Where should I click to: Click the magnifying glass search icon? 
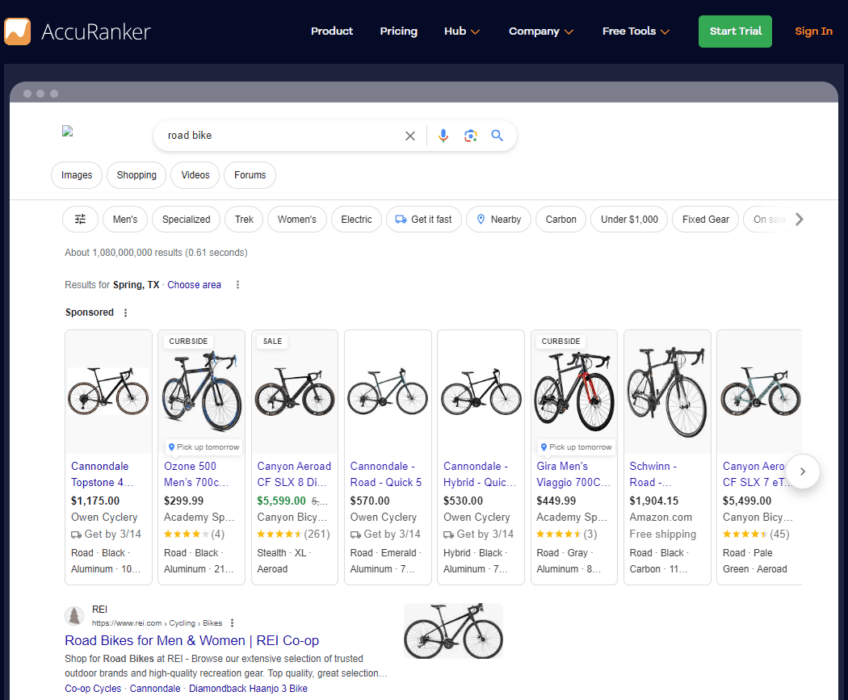(497, 136)
